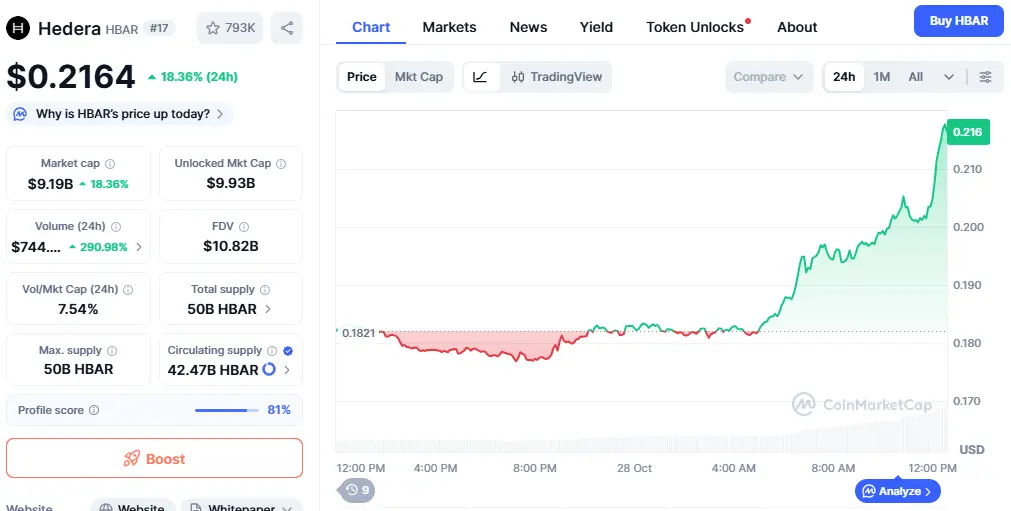The image size is (1011, 511).
Task: Select the Price toggle option
Action: pyautogui.click(x=361, y=77)
